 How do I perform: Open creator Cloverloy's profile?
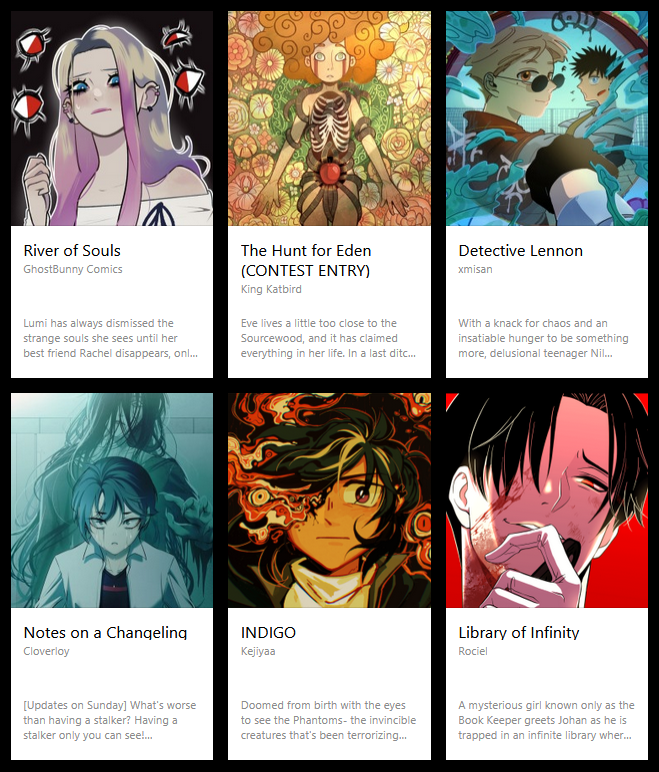46,651
